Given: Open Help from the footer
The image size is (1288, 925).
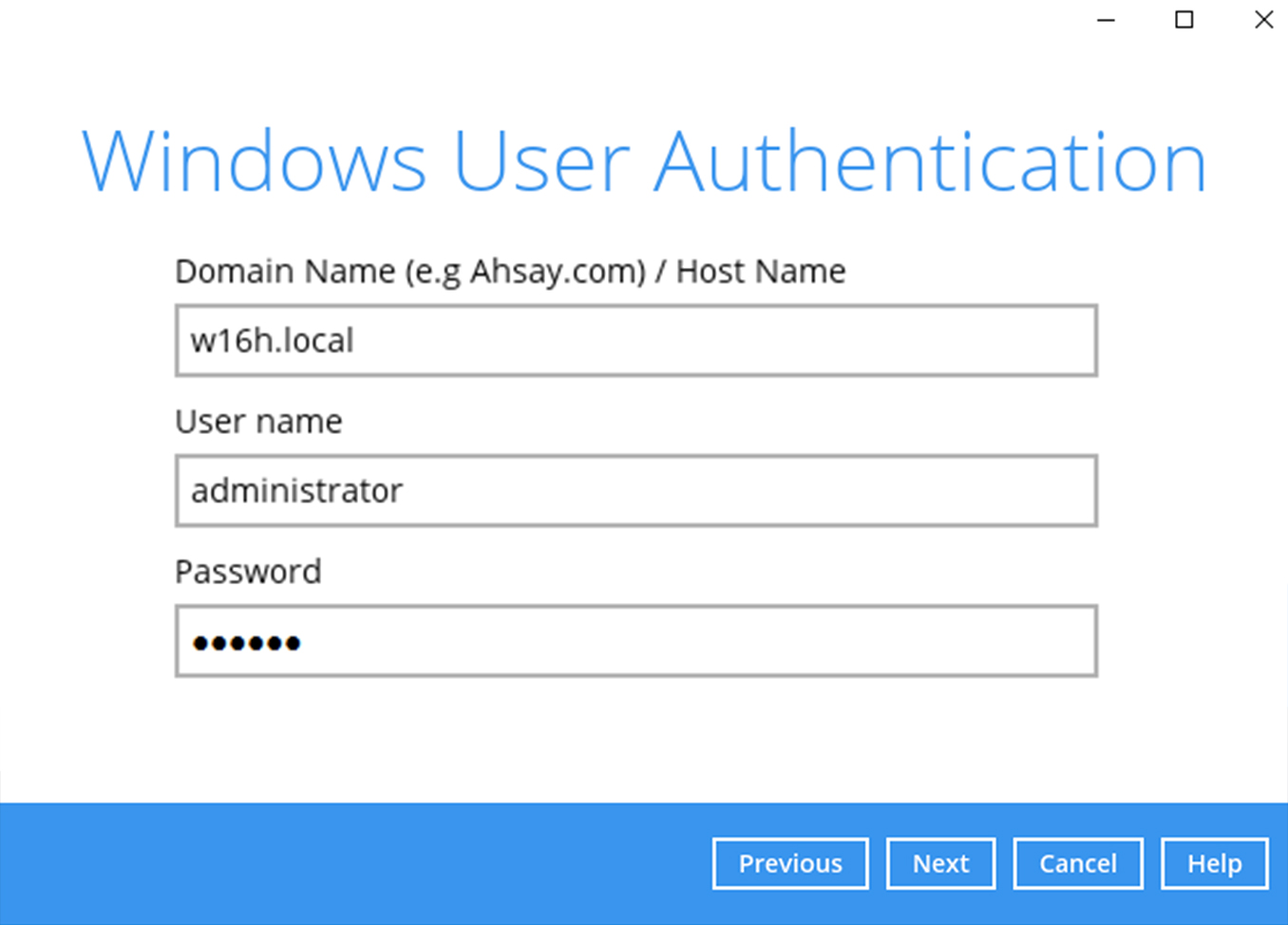Looking at the screenshot, I should (1214, 863).
